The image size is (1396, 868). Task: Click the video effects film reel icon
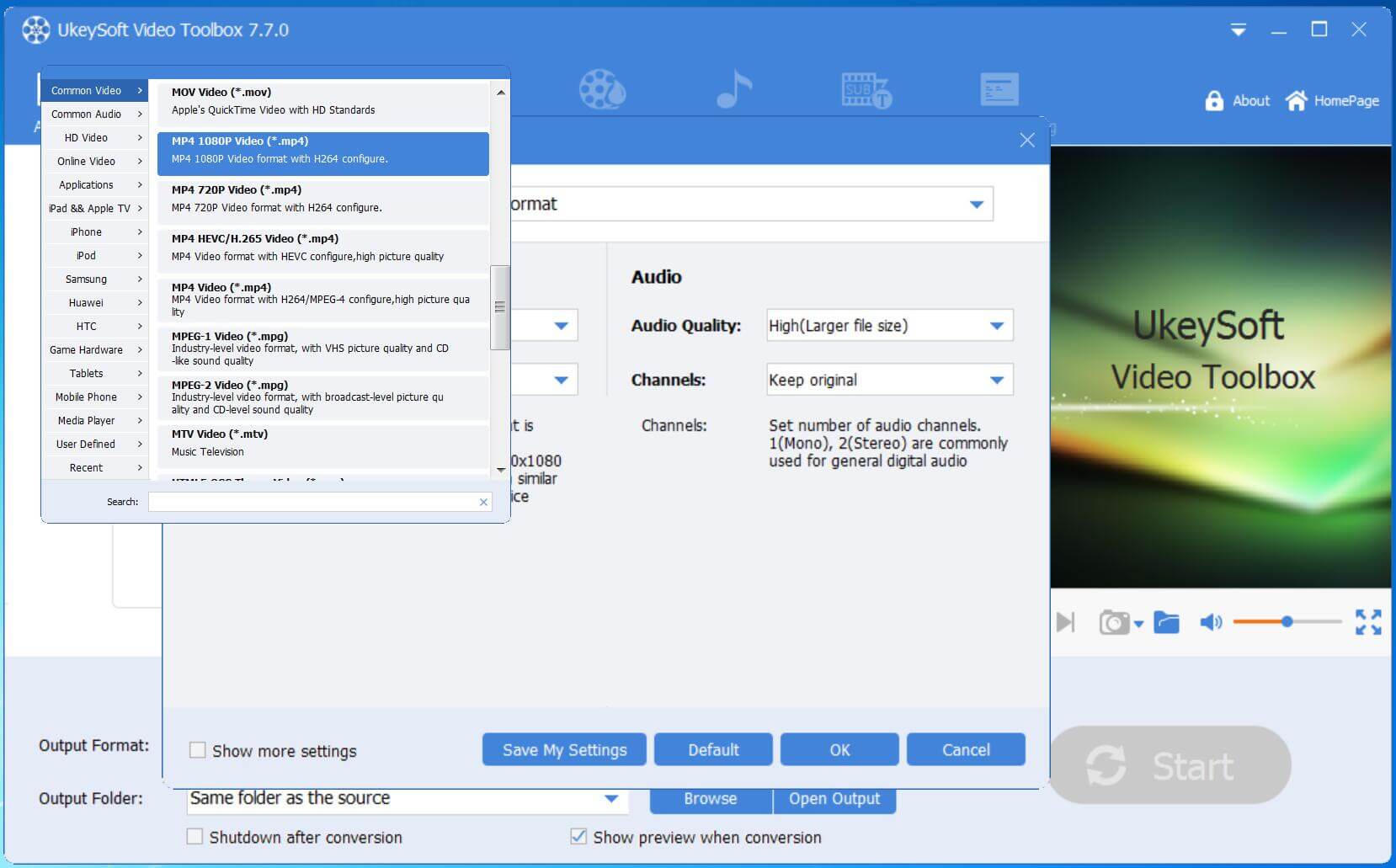coord(601,89)
